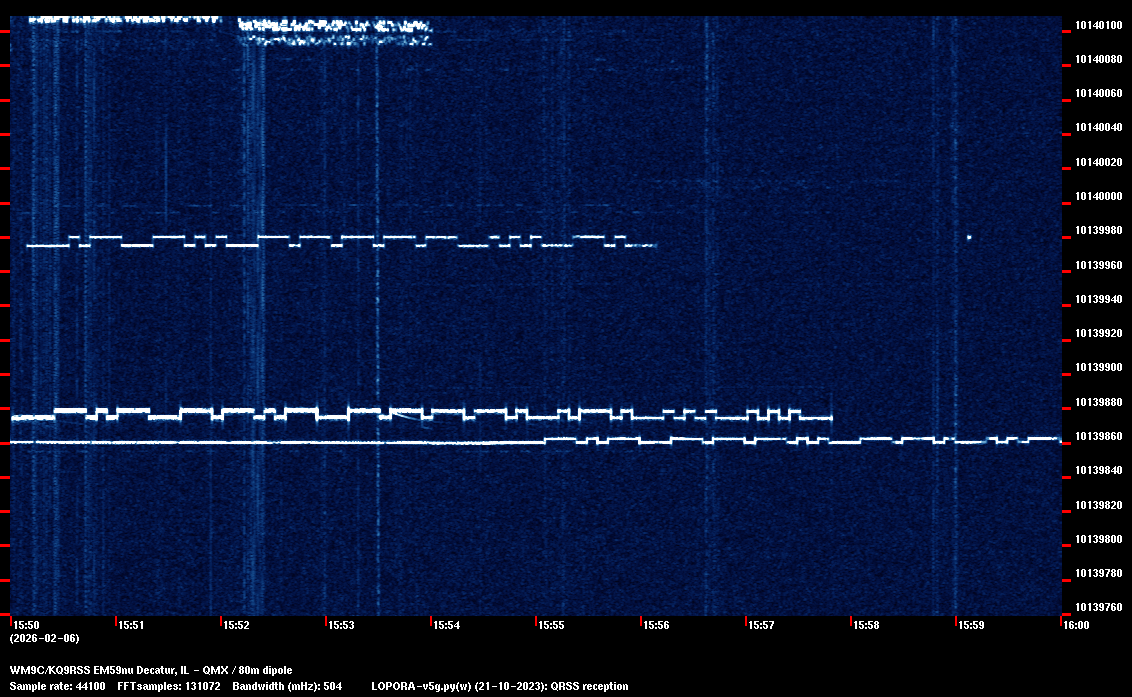Click the 15:50 time axis label
Image resolution: width=1132 pixels, height=697 pixels.
[x=26, y=625]
